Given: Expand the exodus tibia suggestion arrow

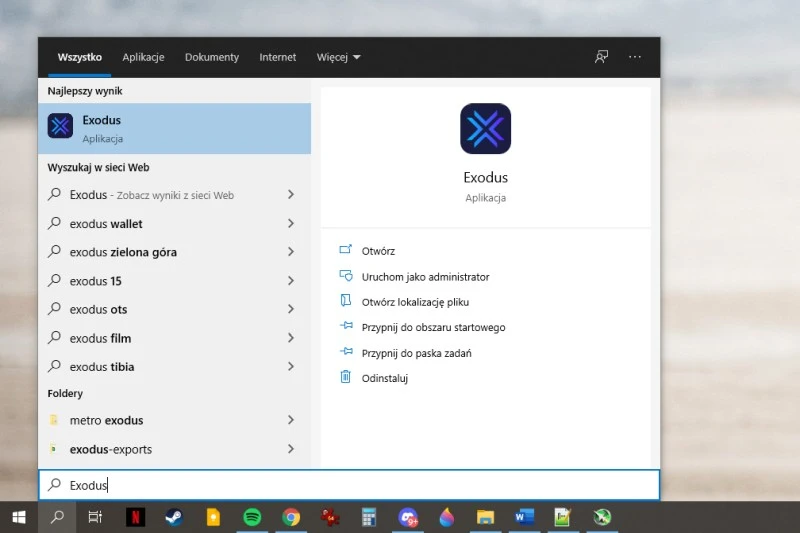Looking at the screenshot, I should (291, 366).
